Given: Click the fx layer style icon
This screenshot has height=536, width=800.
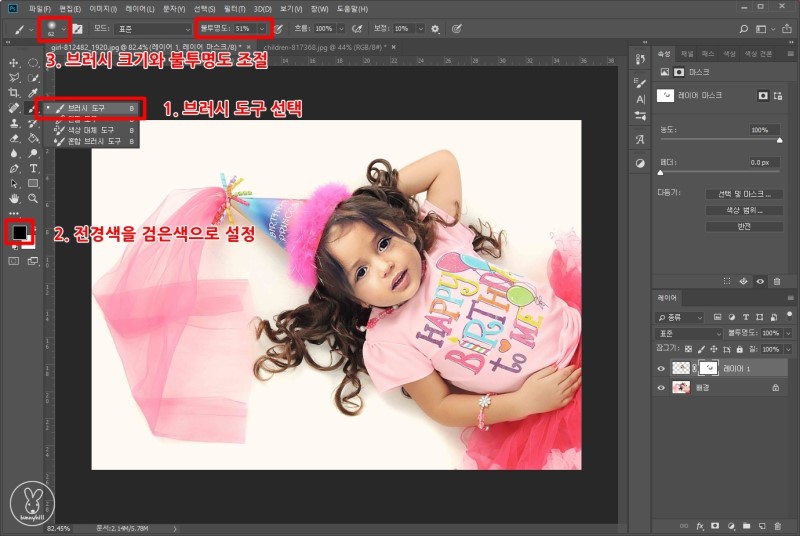Looking at the screenshot, I should tap(700, 524).
